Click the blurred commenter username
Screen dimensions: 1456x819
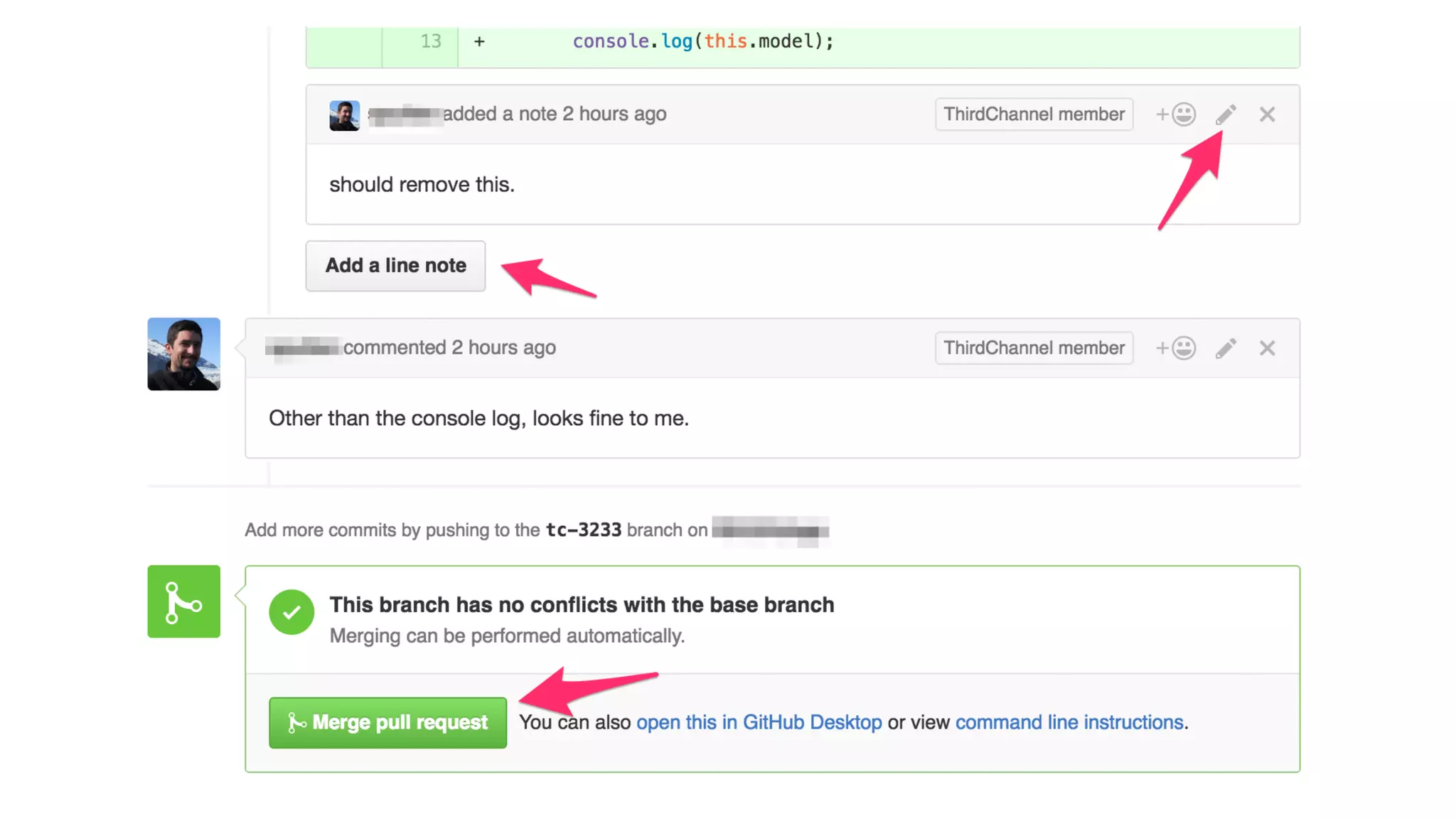304,348
